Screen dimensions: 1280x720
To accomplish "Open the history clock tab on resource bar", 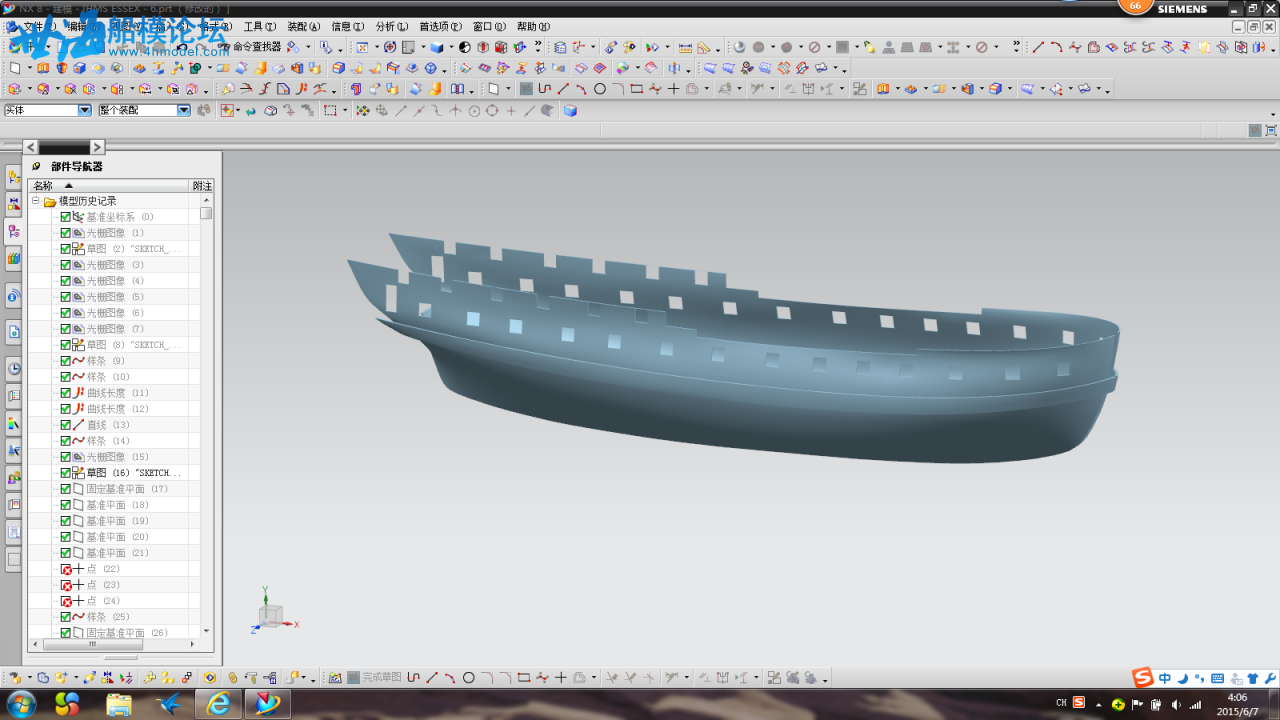I will [x=14, y=368].
